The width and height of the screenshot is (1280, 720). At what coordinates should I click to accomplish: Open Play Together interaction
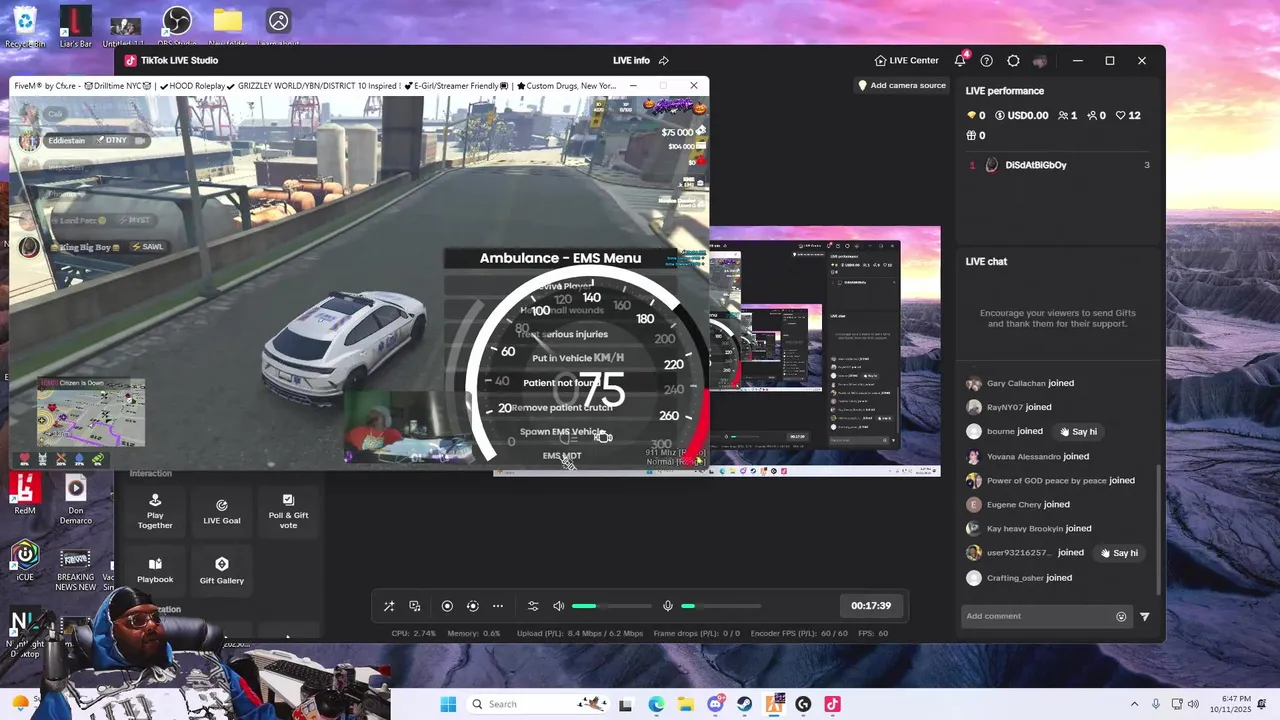[x=155, y=511]
